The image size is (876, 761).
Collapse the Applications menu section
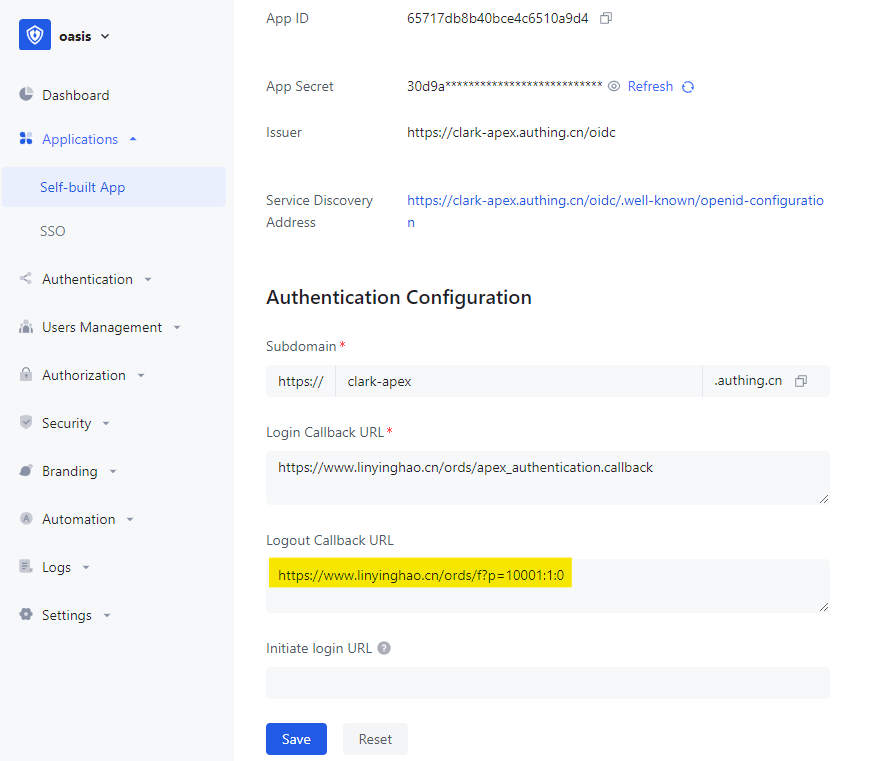pyautogui.click(x=133, y=139)
